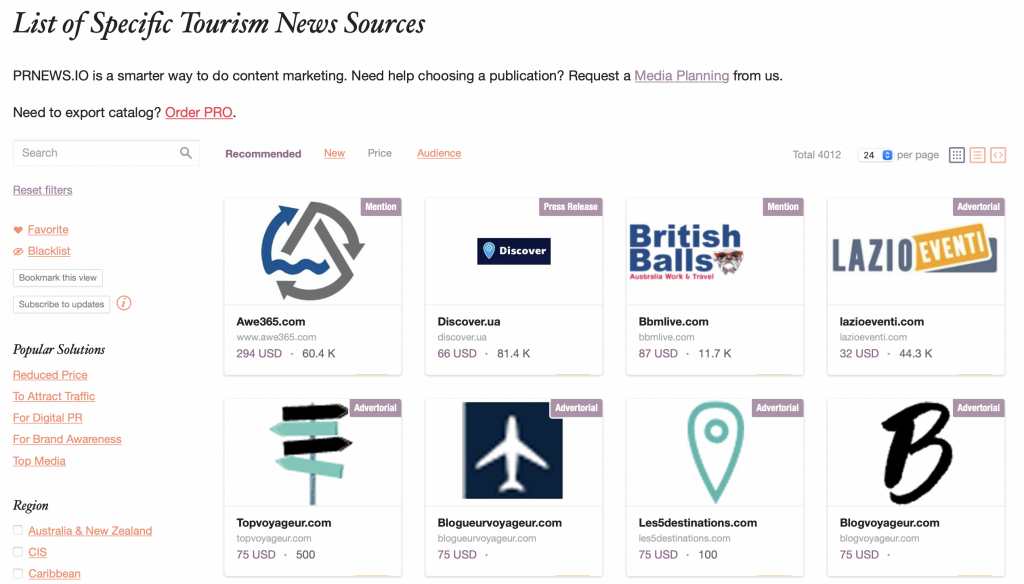
Task: Check the Caribbean region checkbox
Action: 18,573
